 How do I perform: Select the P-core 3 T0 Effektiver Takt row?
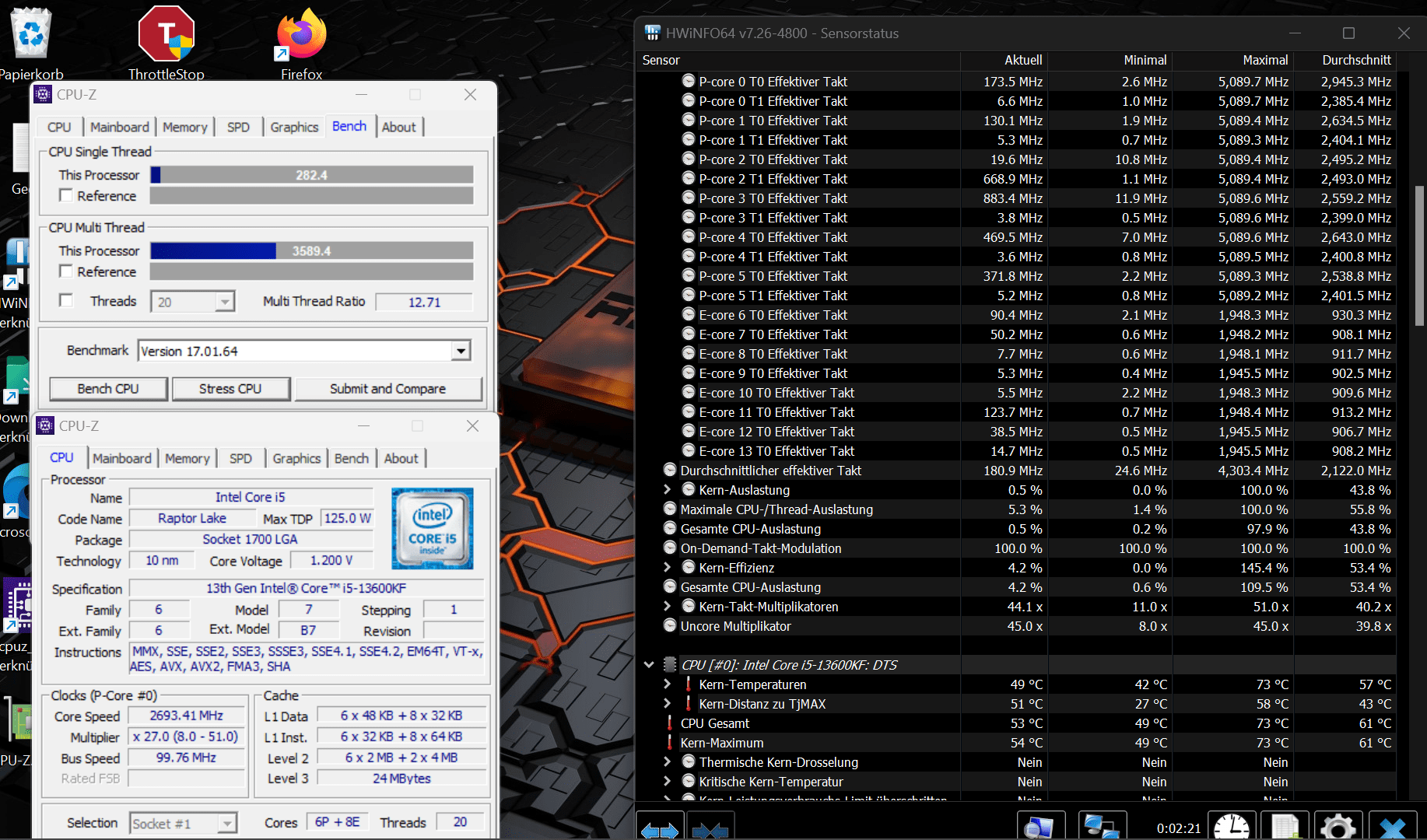click(1015, 198)
